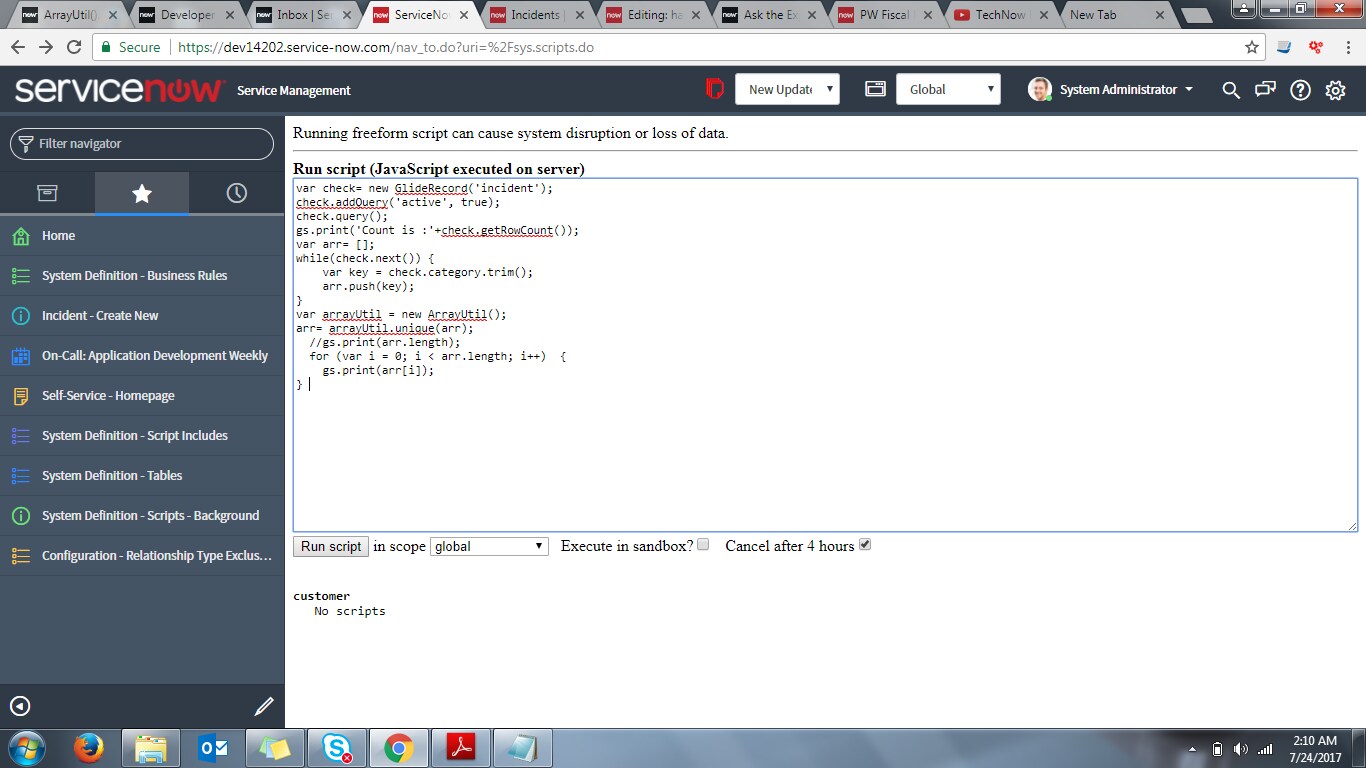
Task: Click the volume icon in system tray
Action: pos(1241,749)
